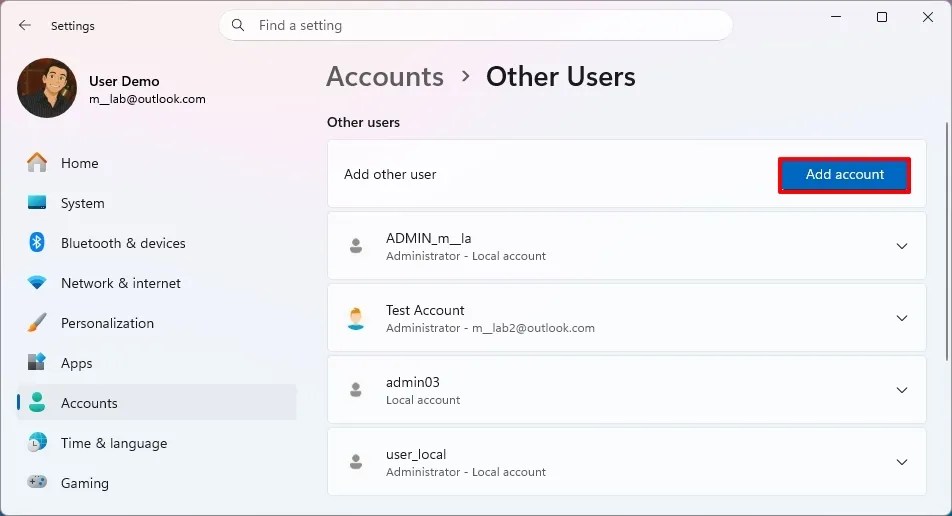Select Network & internet in sidebar
The width and height of the screenshot is (952, 516).
157,283
